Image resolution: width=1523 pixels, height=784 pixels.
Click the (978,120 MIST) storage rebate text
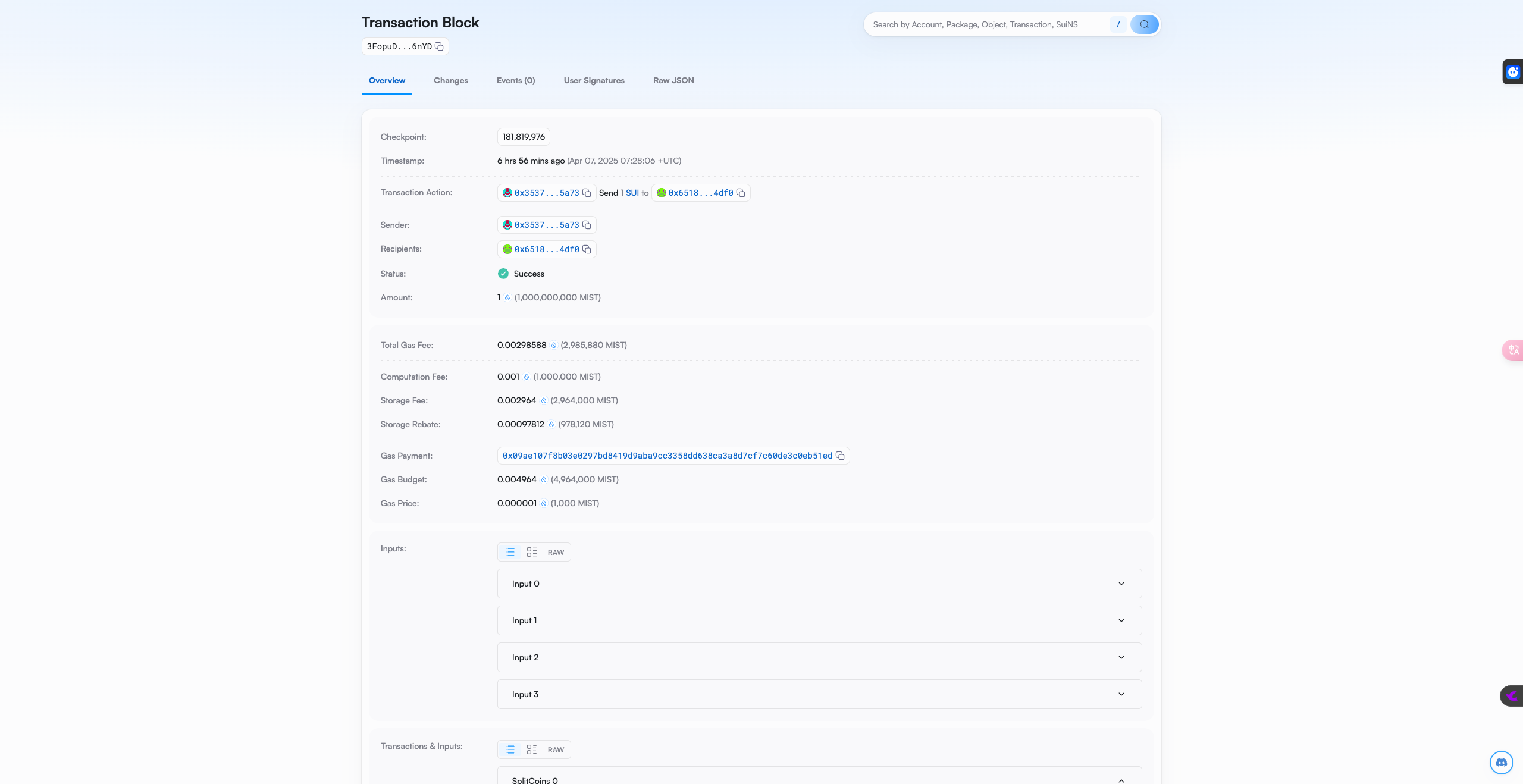[x=586, y=424]
